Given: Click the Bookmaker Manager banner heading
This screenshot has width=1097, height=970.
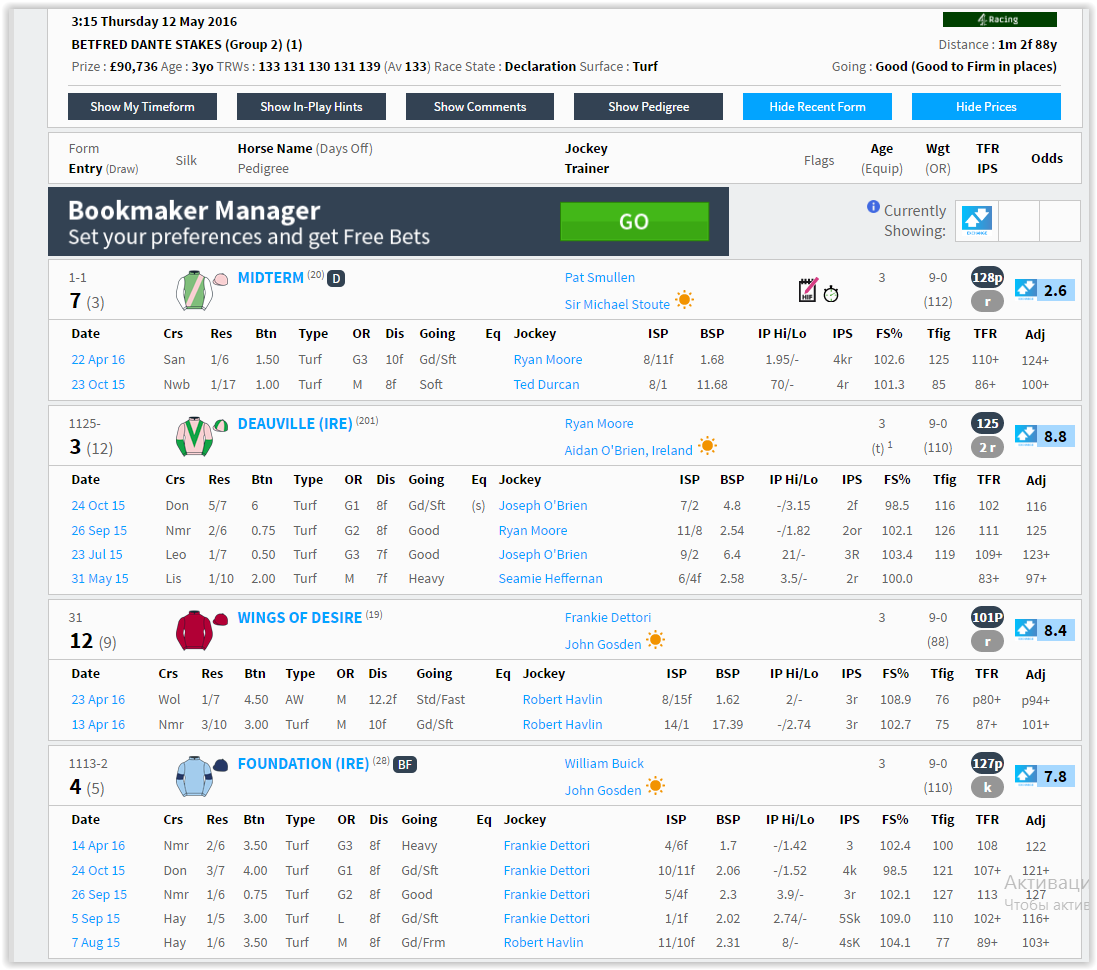Looking at the screenshot, I should (x=194, y=210).
